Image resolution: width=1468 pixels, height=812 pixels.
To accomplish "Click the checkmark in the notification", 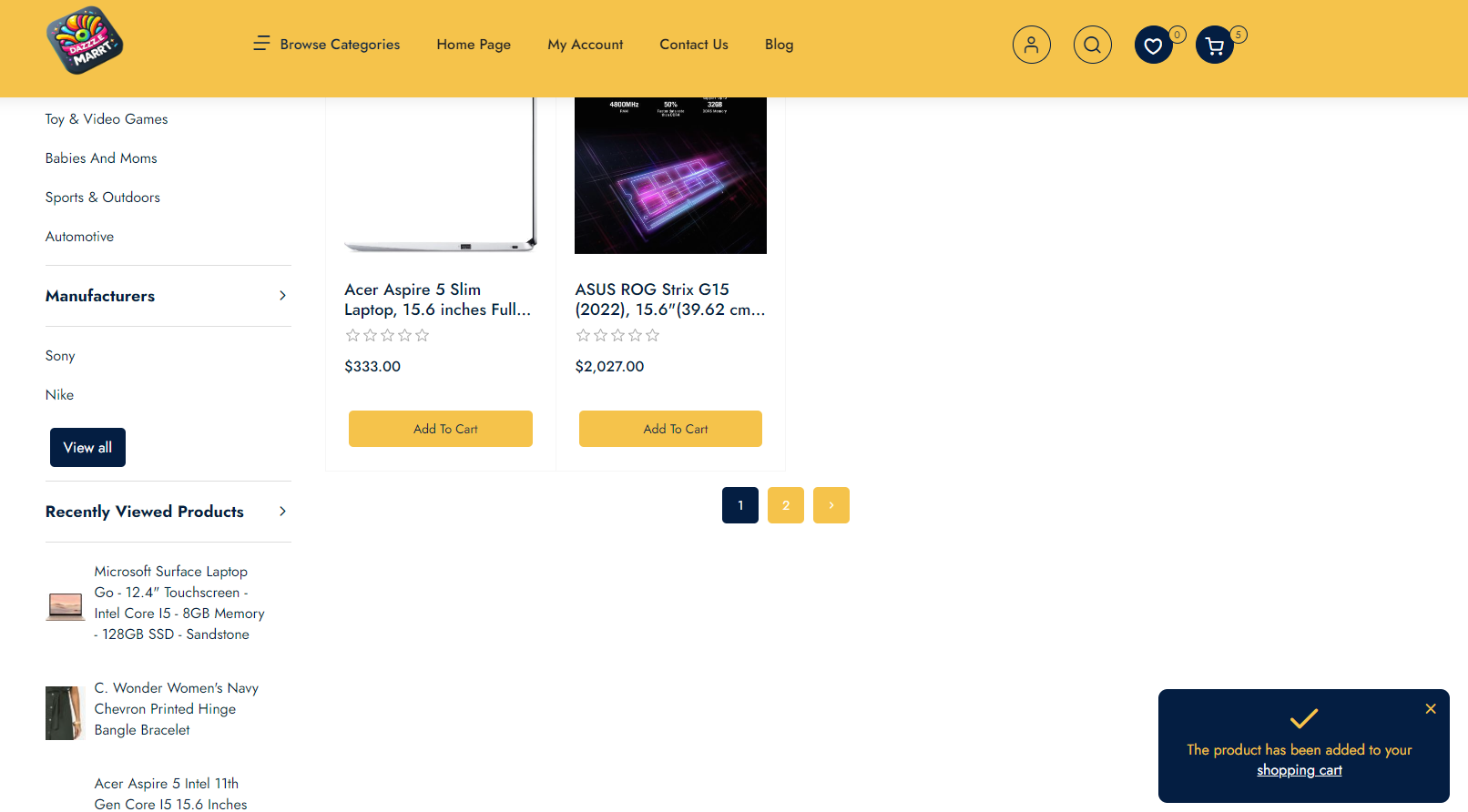I will coord(1303,718).
